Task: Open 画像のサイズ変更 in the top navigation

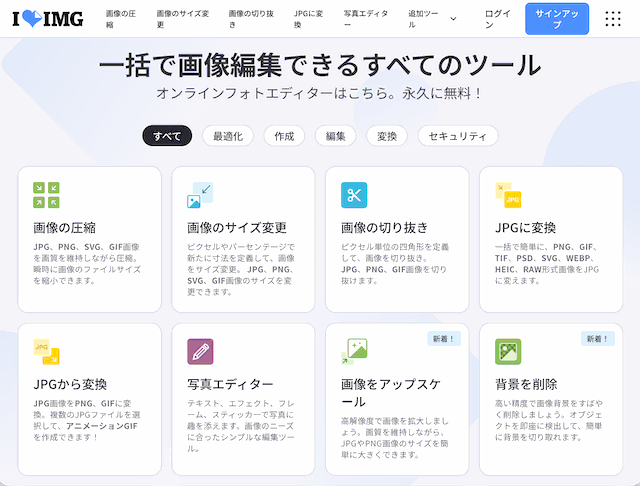Action: pyautogui.click(x=182, y=19)
